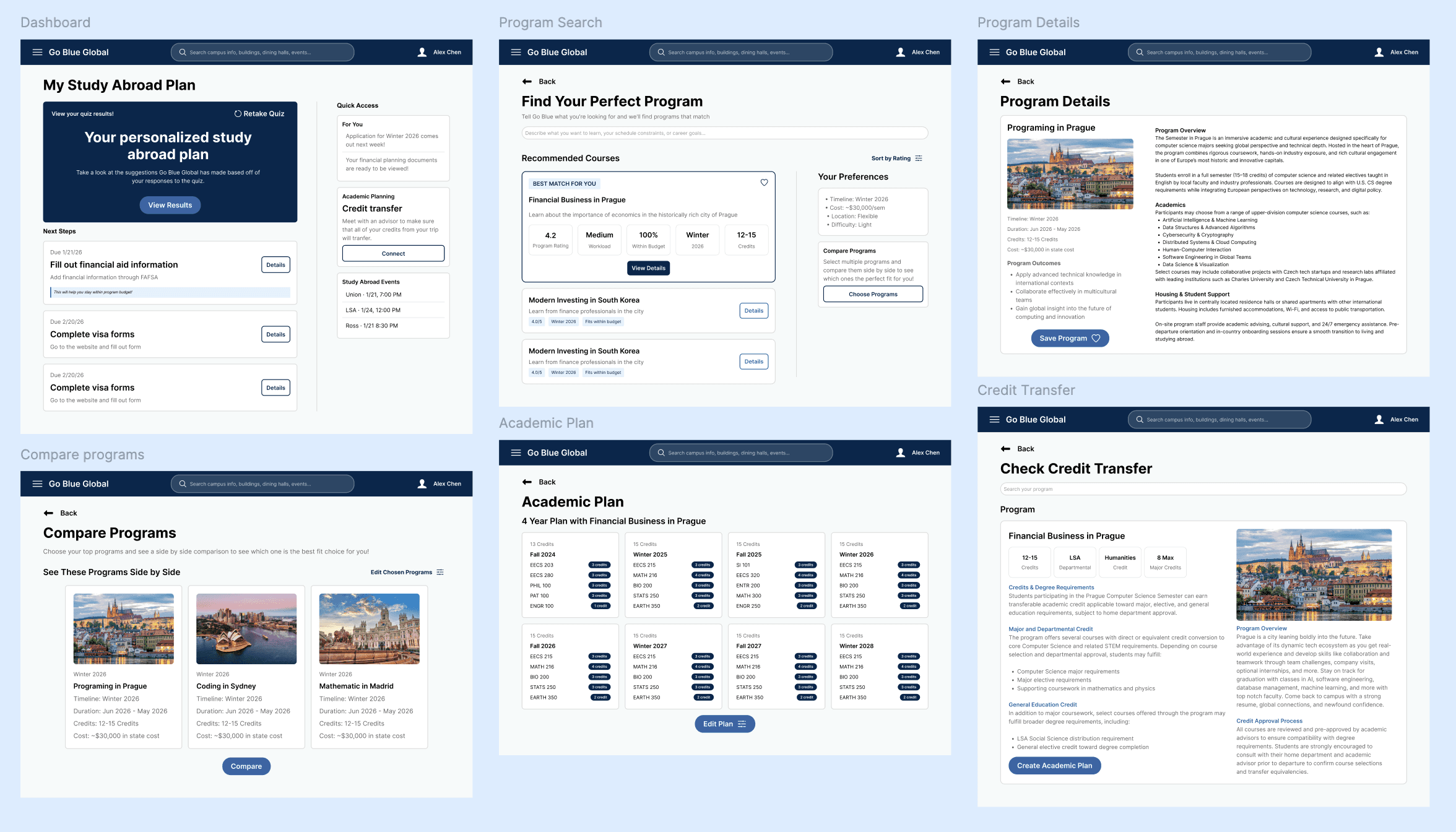The image size is (1456, 832).
Task: Click Choose Programs in Compare Programs card
Action: coord(872,294)
